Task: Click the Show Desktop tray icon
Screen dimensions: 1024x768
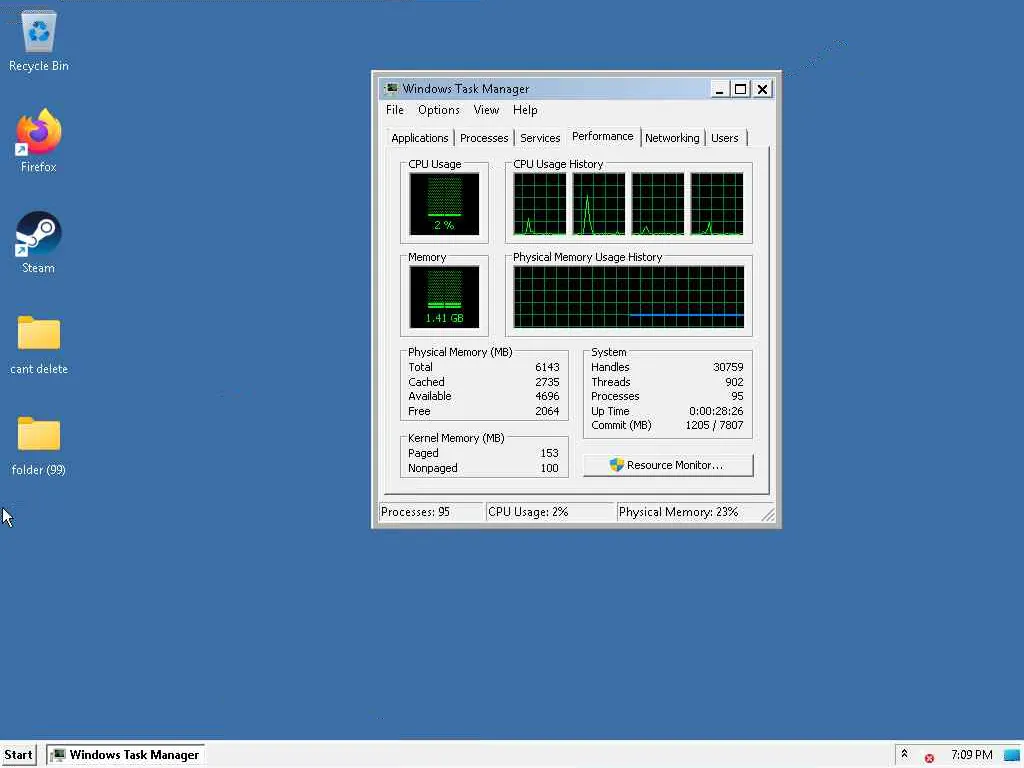Action: click(1012, 755)
